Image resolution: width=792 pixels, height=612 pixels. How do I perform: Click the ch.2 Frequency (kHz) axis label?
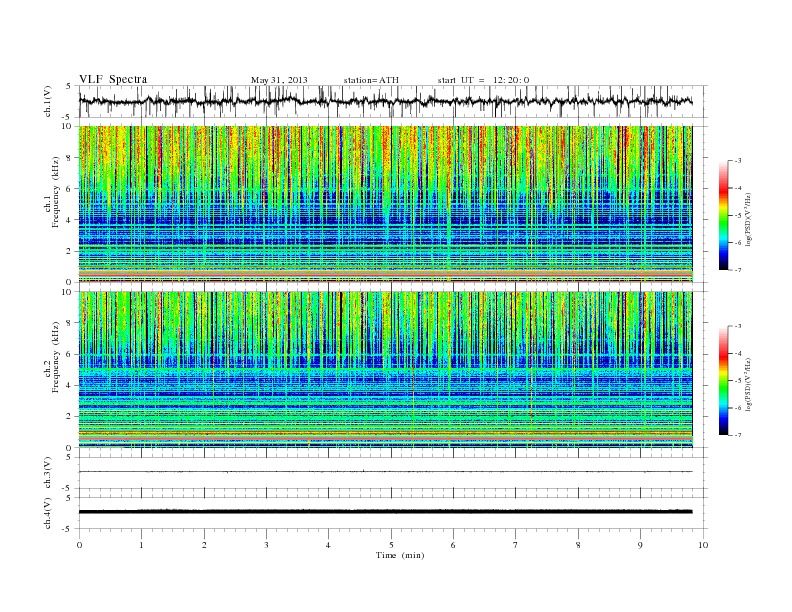pyautogui.click(x=53, y=357)
